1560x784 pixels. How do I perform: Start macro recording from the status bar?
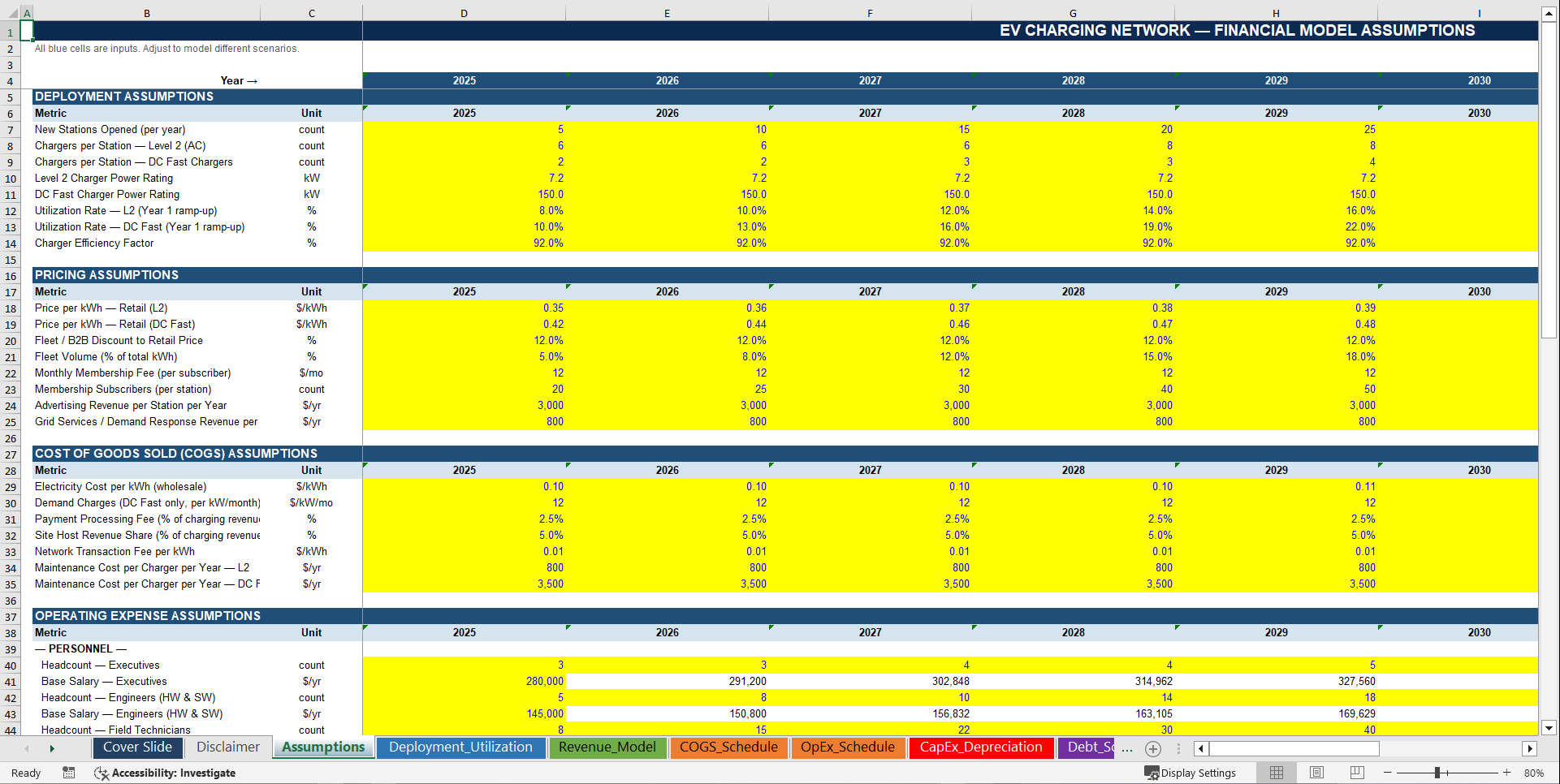[68, 773]
